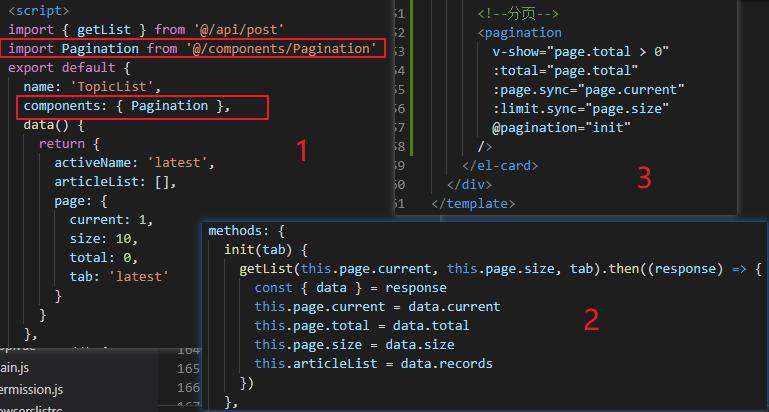Screen dimensions: 769x412
Task: Click the tab: 'latest' property line
Action: [x=119, y=277]
